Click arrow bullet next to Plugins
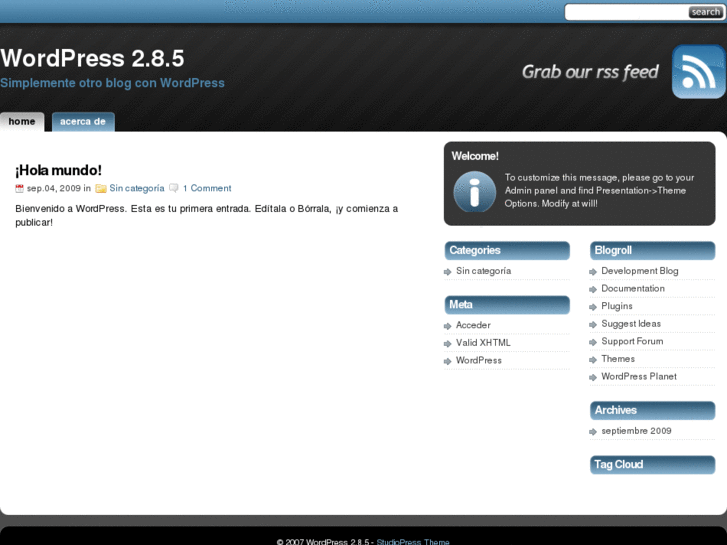Screen dimensions: 727x545 click(x=593, y=307)
